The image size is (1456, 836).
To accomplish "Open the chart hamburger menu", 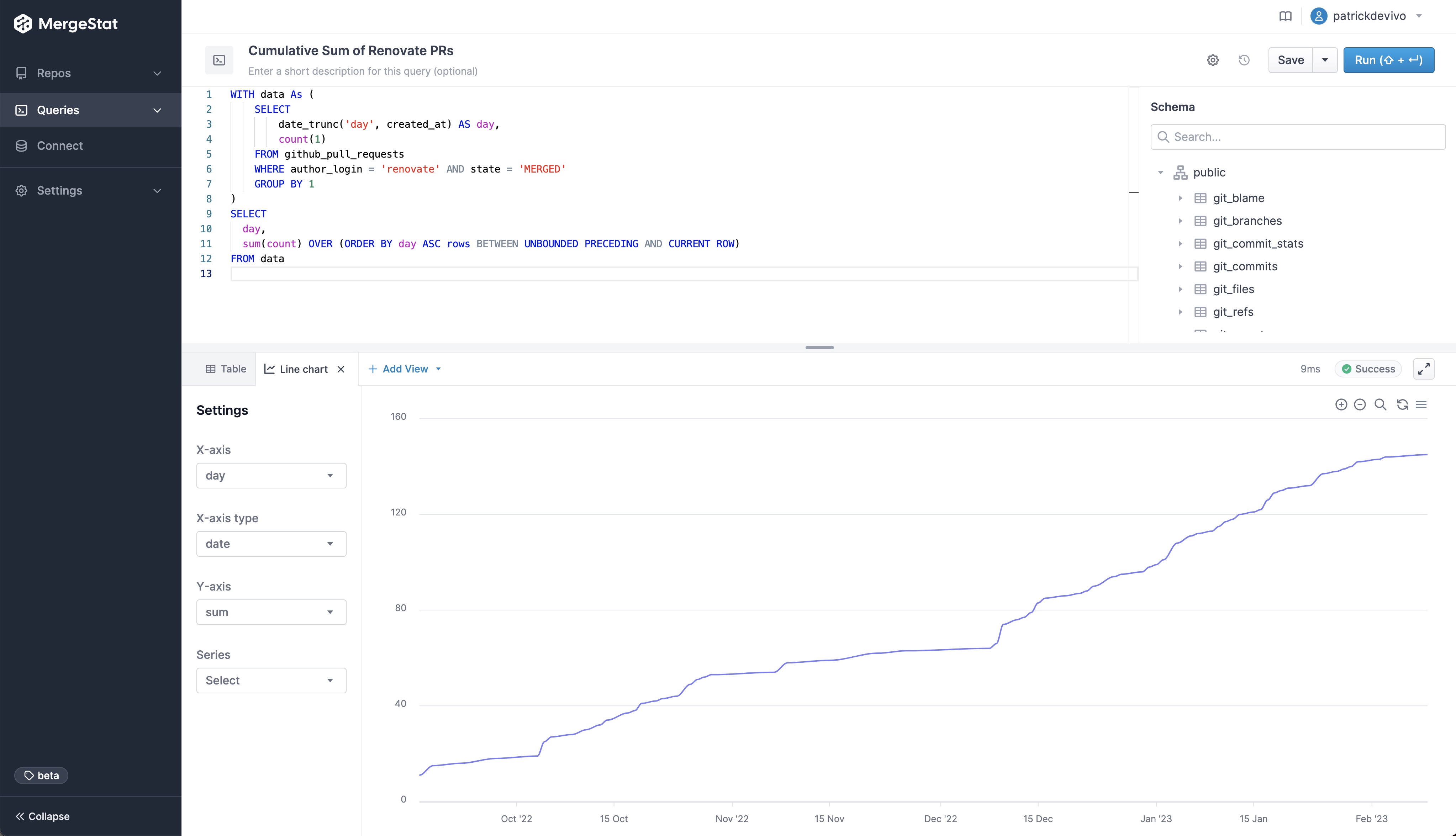I will click(1421, 405).
